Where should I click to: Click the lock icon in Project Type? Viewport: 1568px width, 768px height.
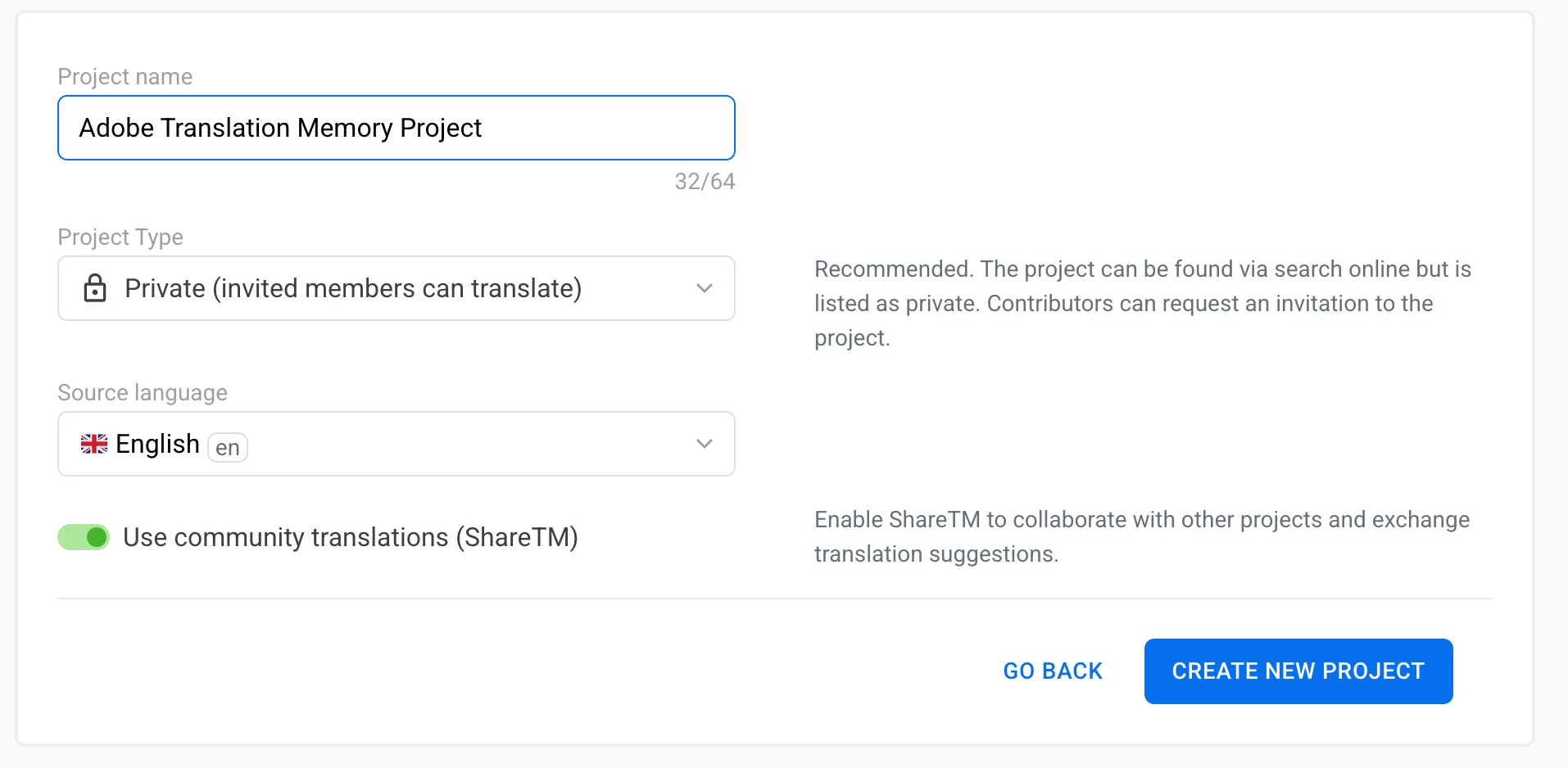[95, 288]
